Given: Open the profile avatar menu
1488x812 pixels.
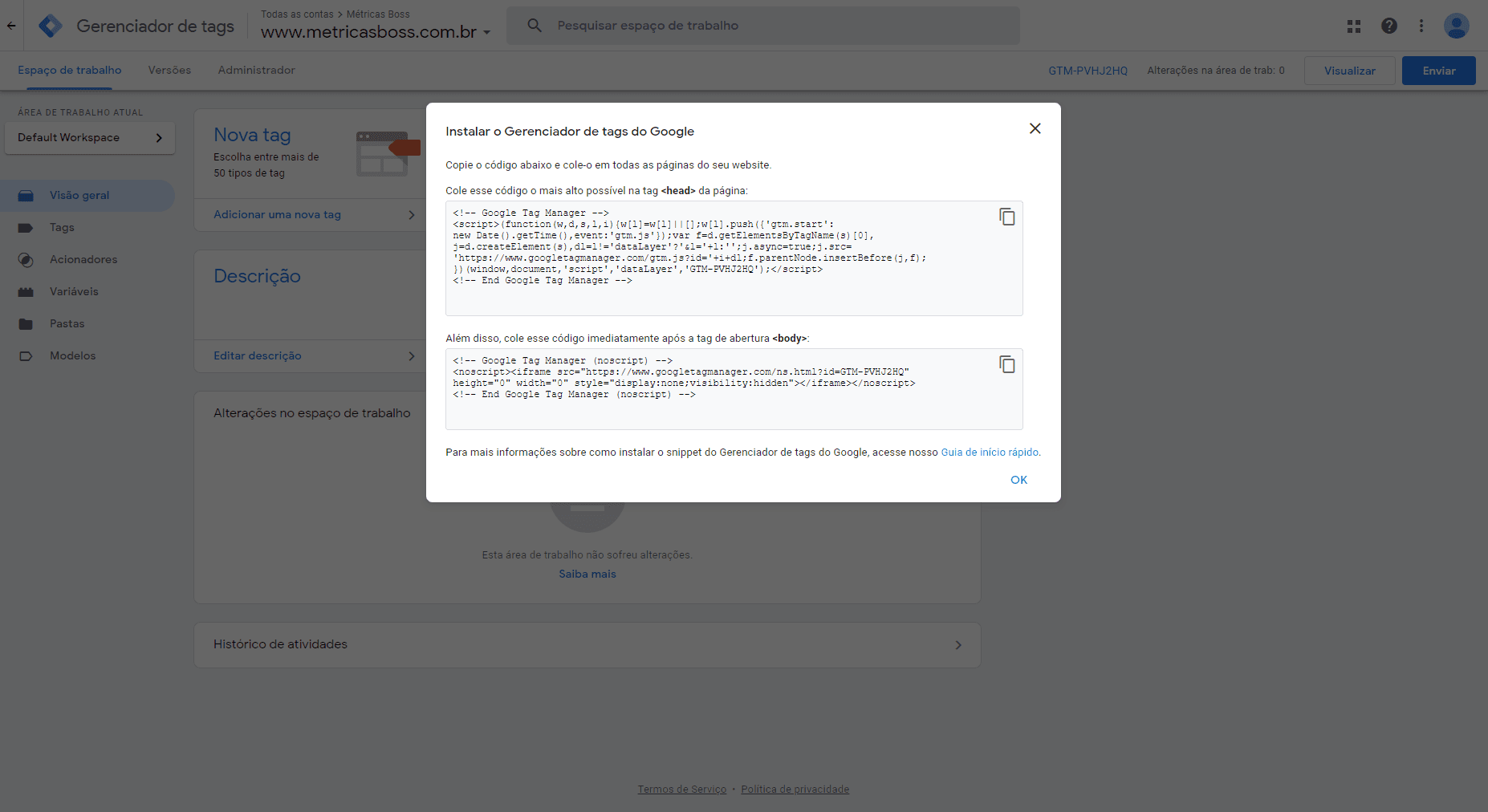Looking at the screenshot, I should (1458, 26).
